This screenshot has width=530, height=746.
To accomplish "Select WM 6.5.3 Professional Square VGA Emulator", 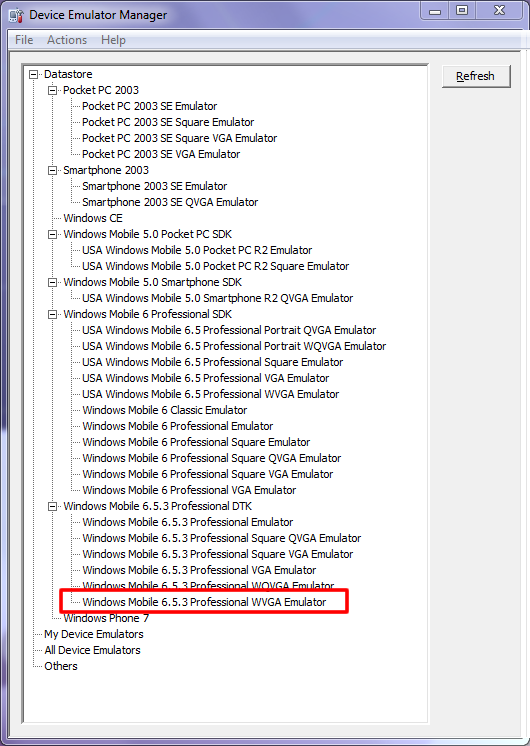I will coord(217,554).
